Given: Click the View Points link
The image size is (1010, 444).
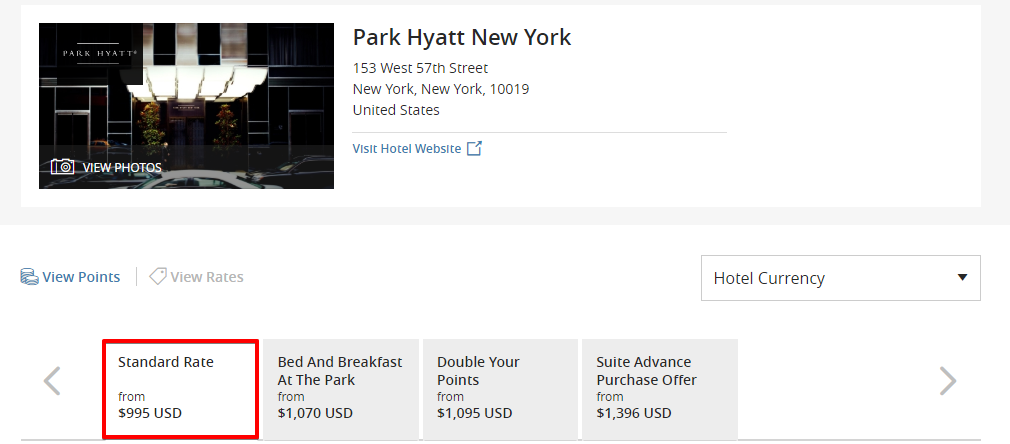Looking at the screenshot, I should pos(81,277).
